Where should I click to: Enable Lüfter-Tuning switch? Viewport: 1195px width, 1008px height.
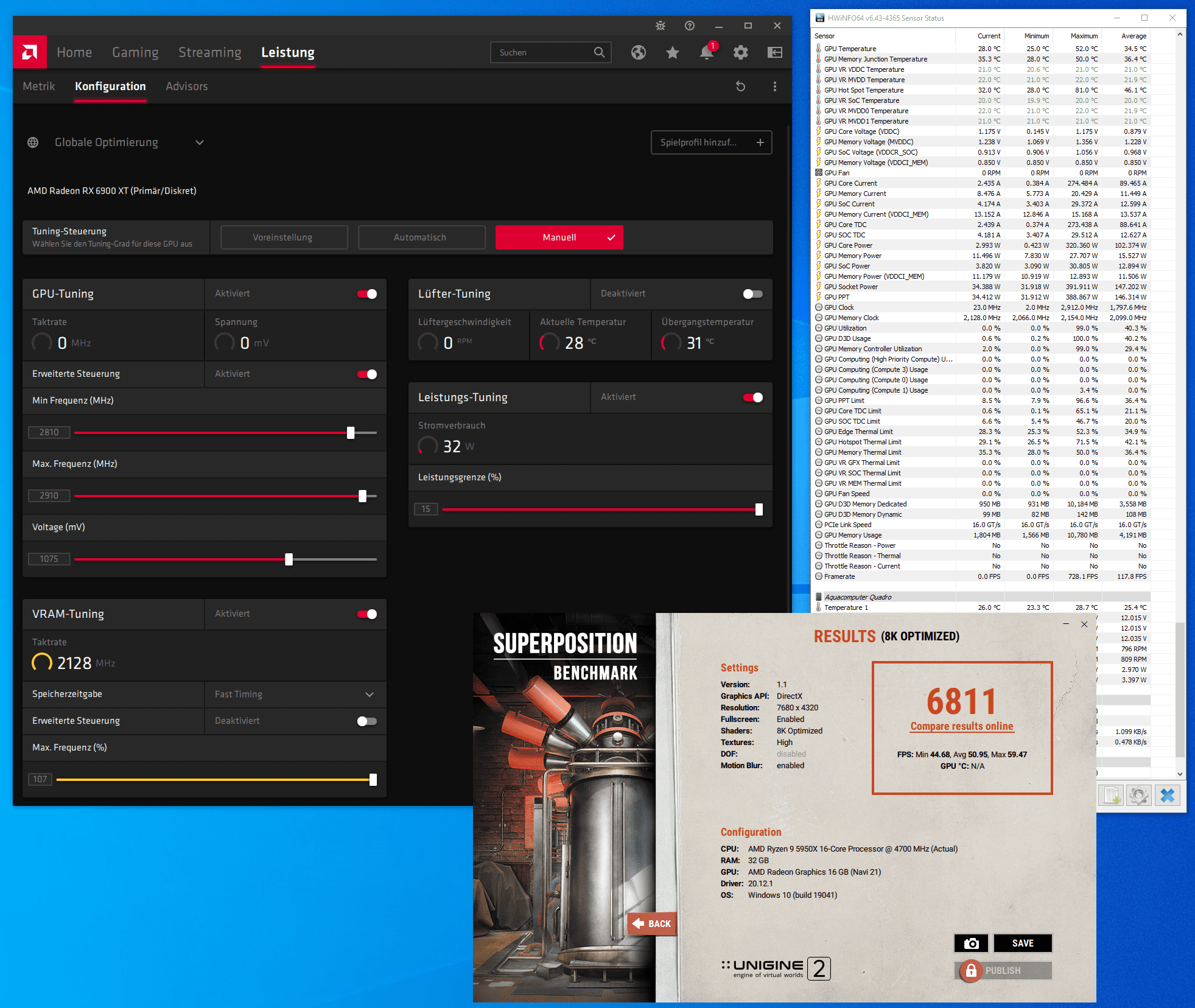(753, 294)
